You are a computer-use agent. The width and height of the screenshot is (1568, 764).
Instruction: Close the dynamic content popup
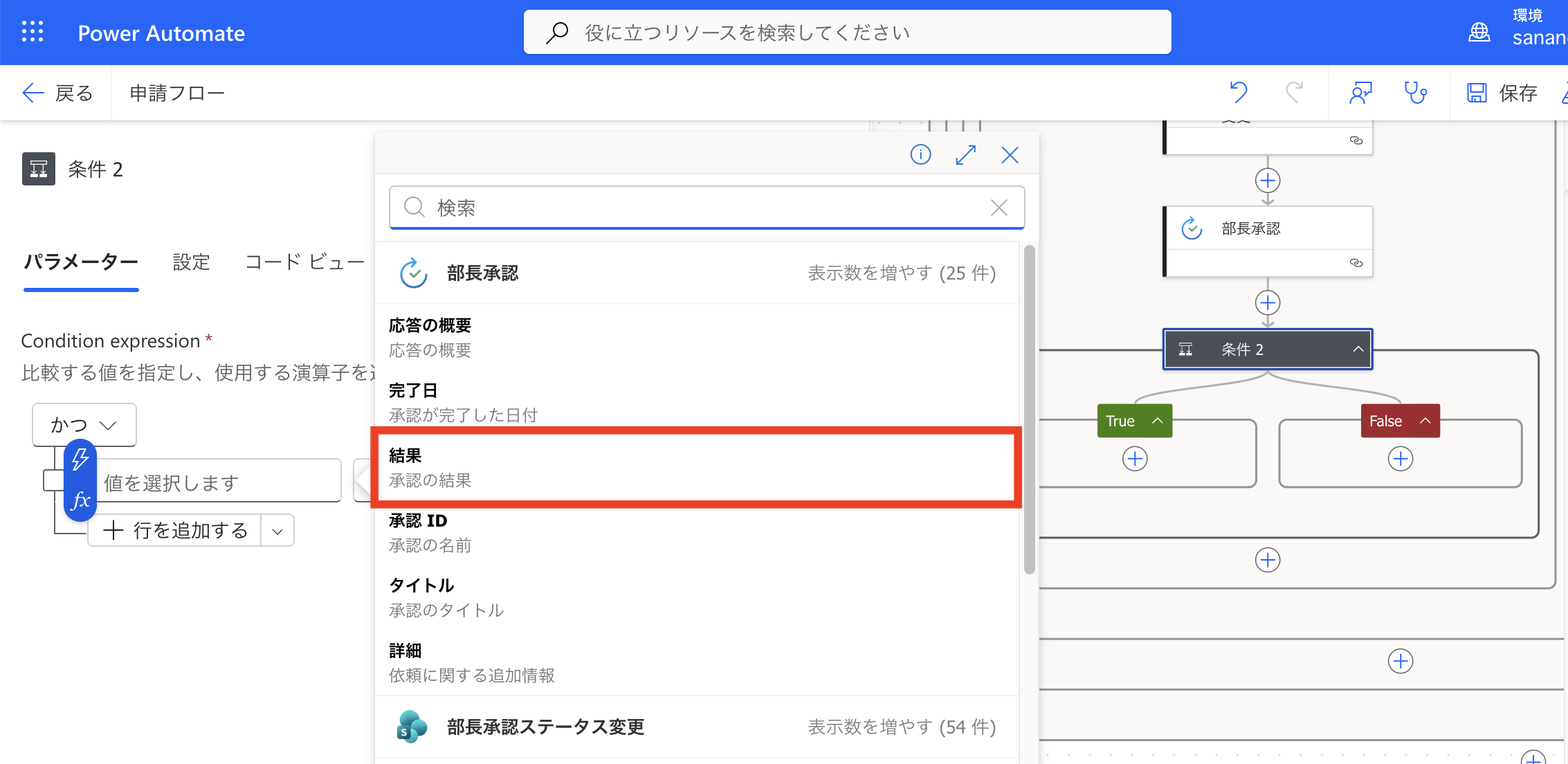click(1010, 154)
